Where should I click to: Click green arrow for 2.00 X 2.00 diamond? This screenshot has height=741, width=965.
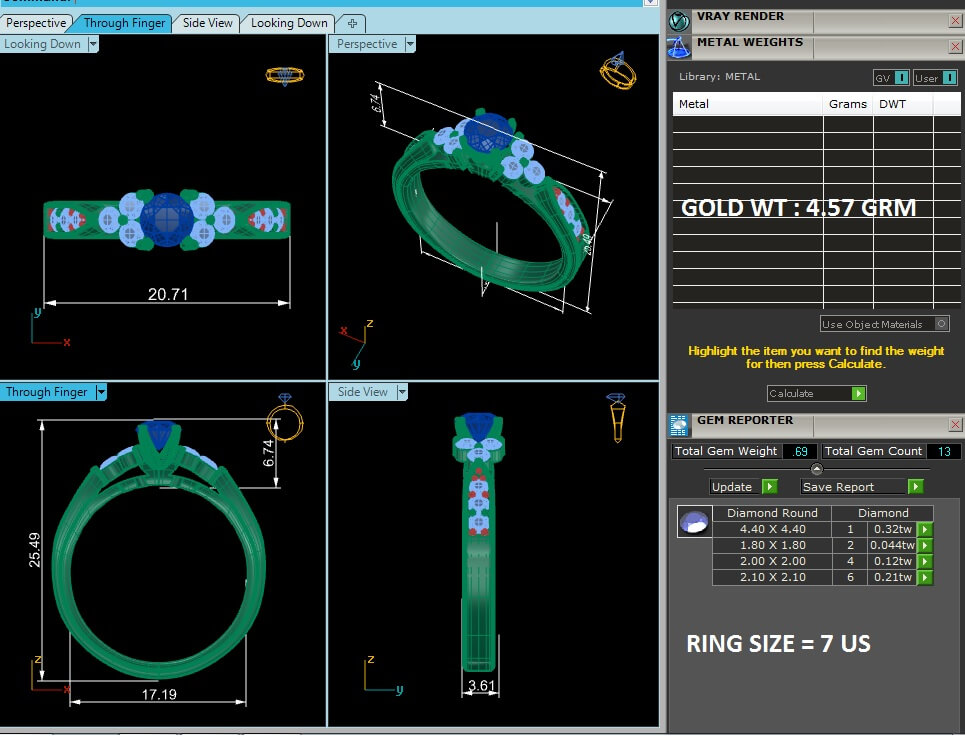click(x=925, y=562)
